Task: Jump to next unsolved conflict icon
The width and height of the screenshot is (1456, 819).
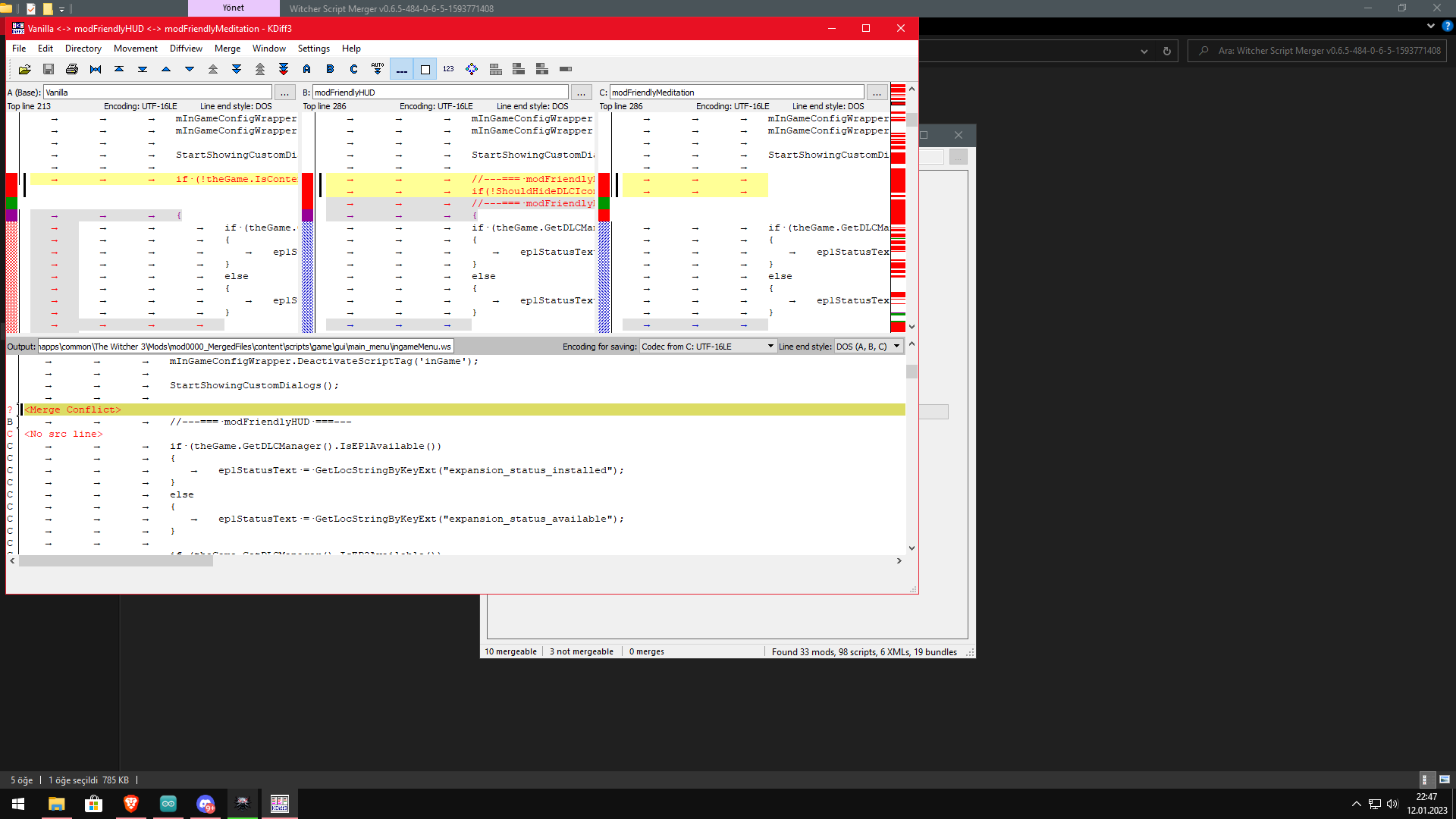Action: [284, 69]
